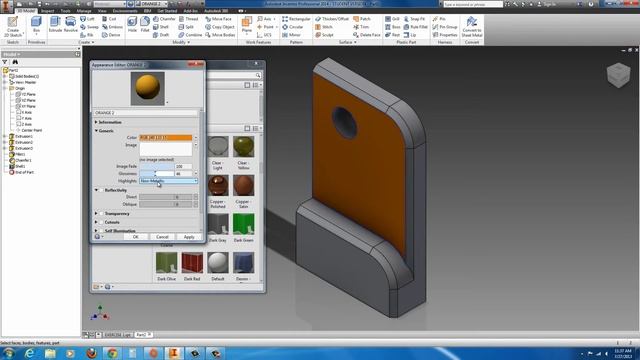The width and height of the screenshot is (640, 360).
Task: Pick the Shell tool
Action: [x=161, y=27]
